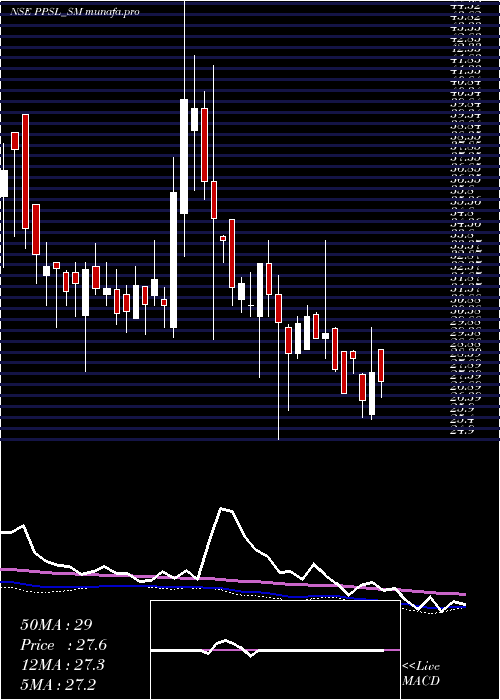Click the MACD inset chart panel
500x700 pixels.
[x=275, y=650]
